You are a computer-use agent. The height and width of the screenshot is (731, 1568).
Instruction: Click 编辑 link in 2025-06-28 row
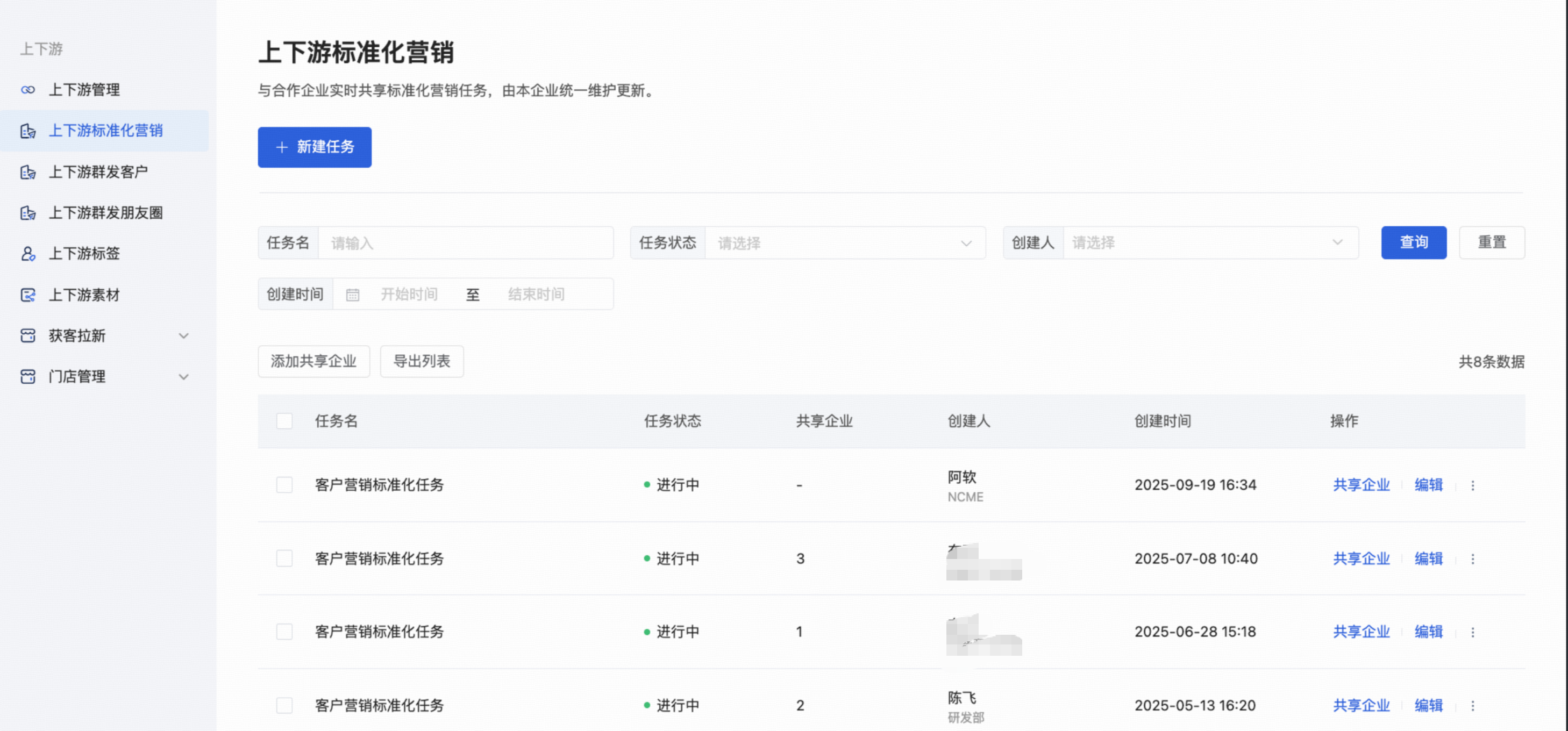click(1429, 632)
